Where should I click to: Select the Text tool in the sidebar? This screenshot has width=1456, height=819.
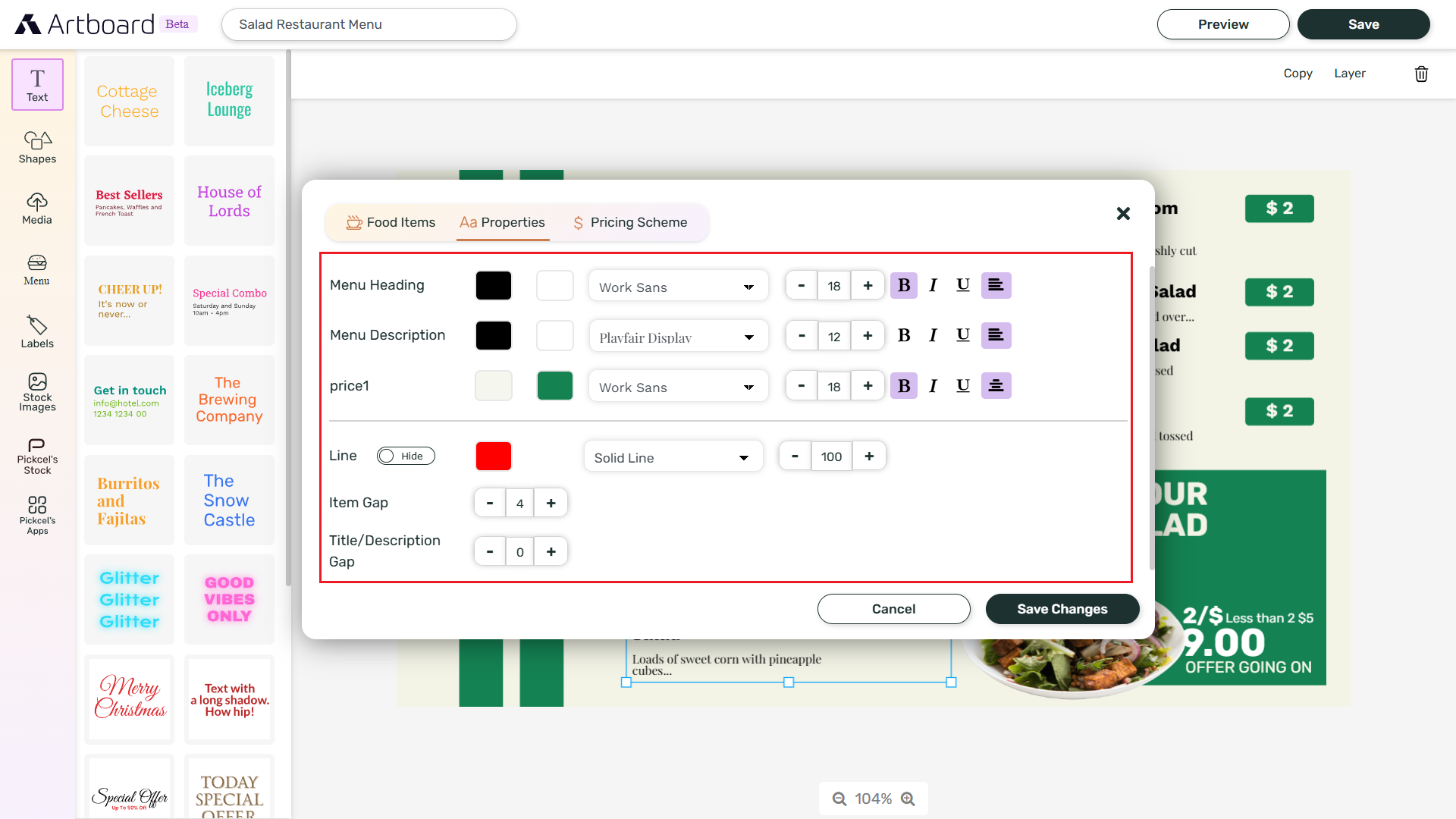point(36,83)
